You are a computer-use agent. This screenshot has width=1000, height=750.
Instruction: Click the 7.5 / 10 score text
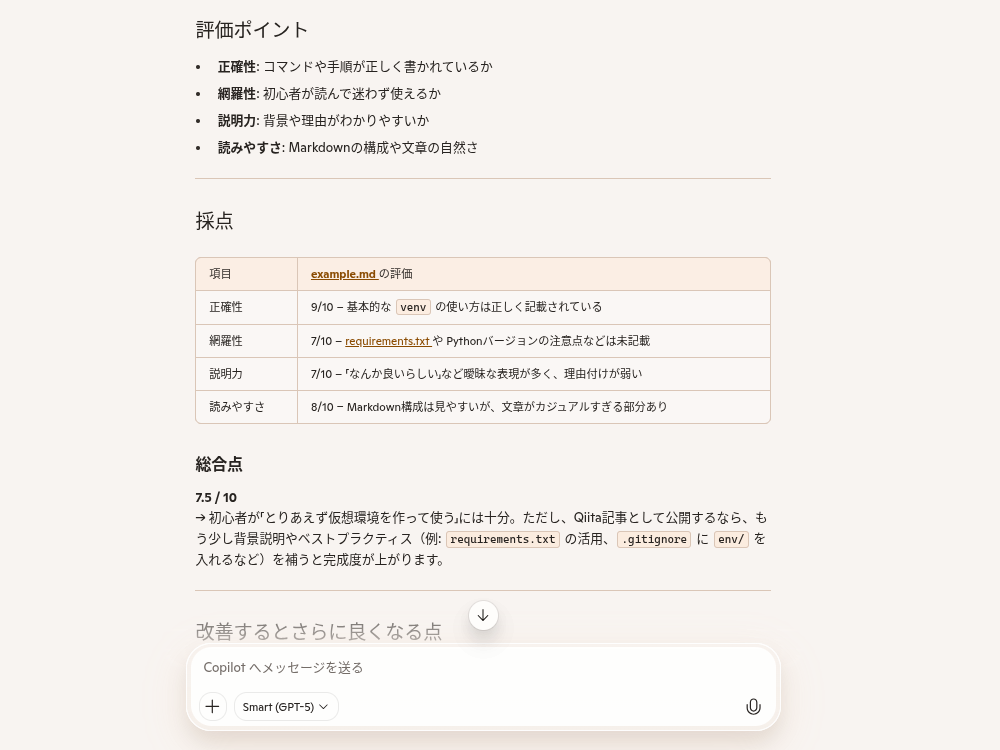[216, 497]
